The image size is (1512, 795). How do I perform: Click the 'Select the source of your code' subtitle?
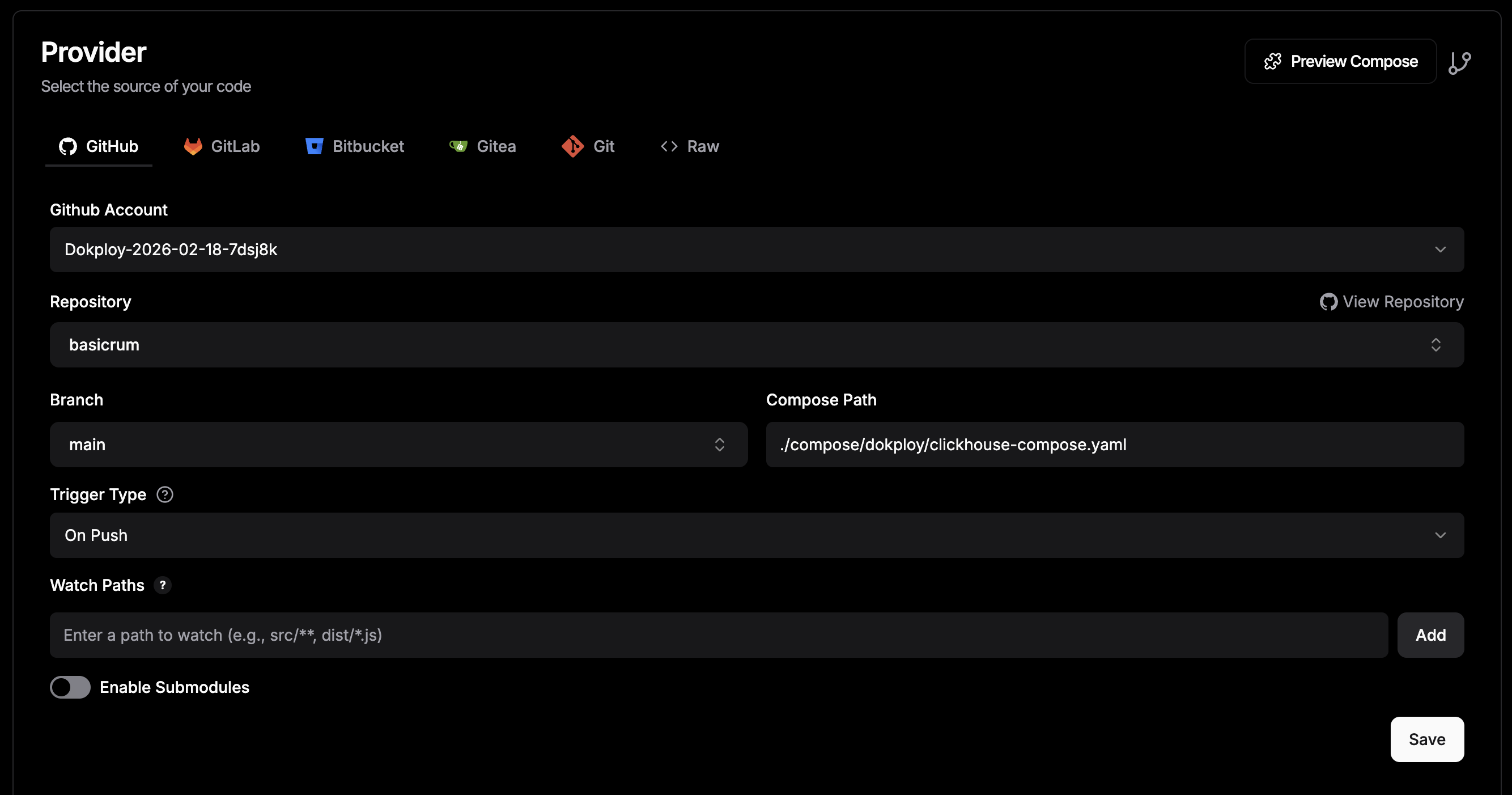(x=146, y=86)
